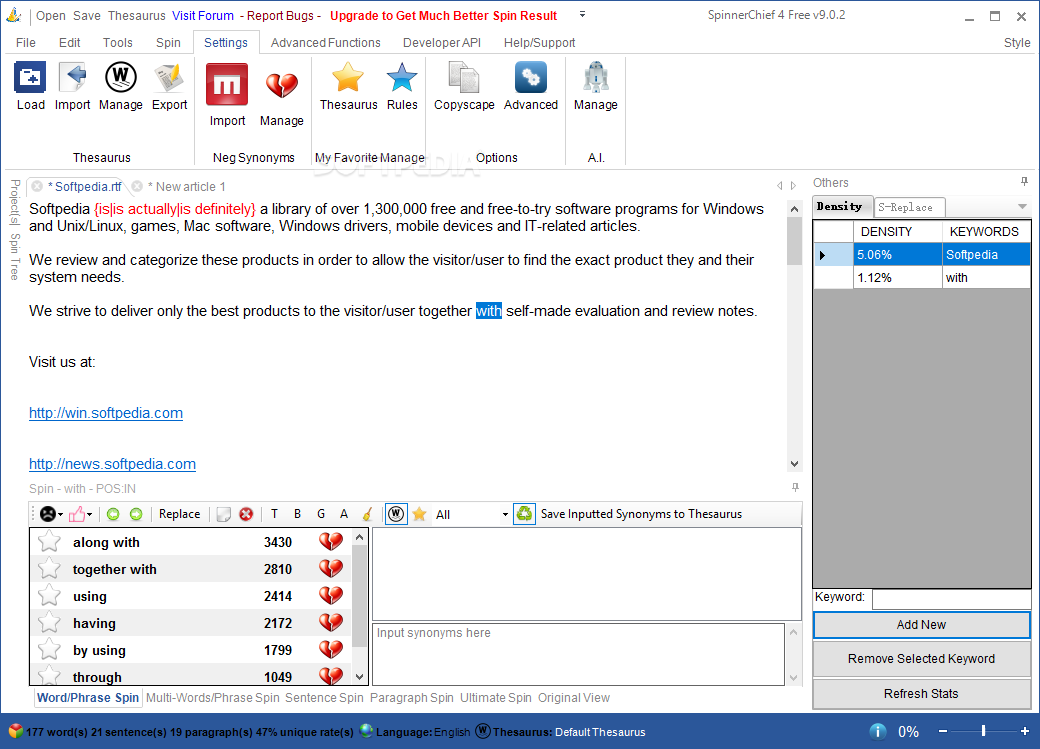Click the article tabs scroll right arrow
Viewport: 1040px width, 749px height.
793,186
